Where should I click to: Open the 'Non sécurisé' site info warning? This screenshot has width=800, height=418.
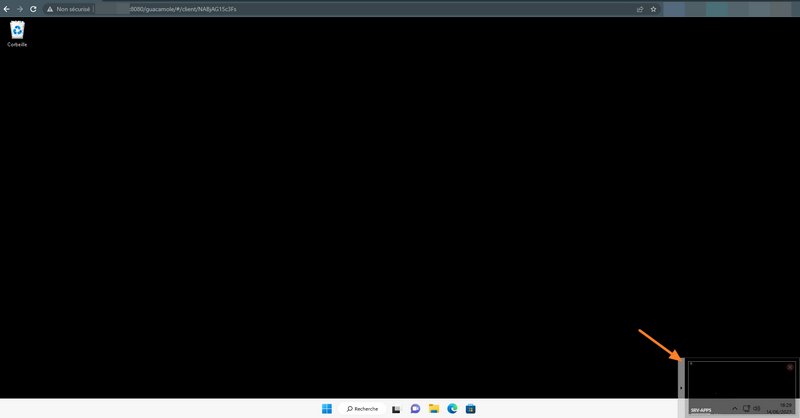coord(68,9)
